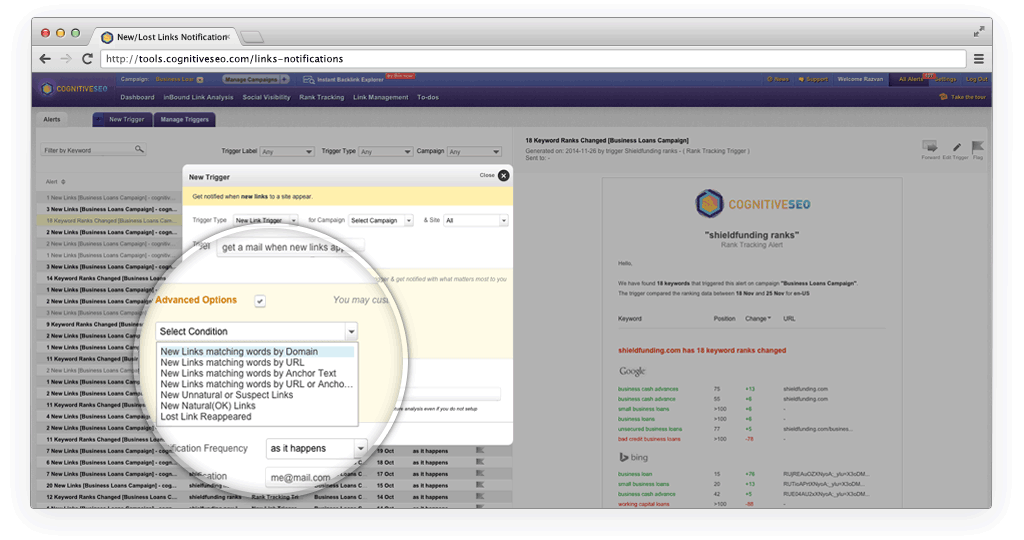Open Rank Tracking menu item
Image resolution: width=1024 pixels, height=540 pixels.
point(321,97)
